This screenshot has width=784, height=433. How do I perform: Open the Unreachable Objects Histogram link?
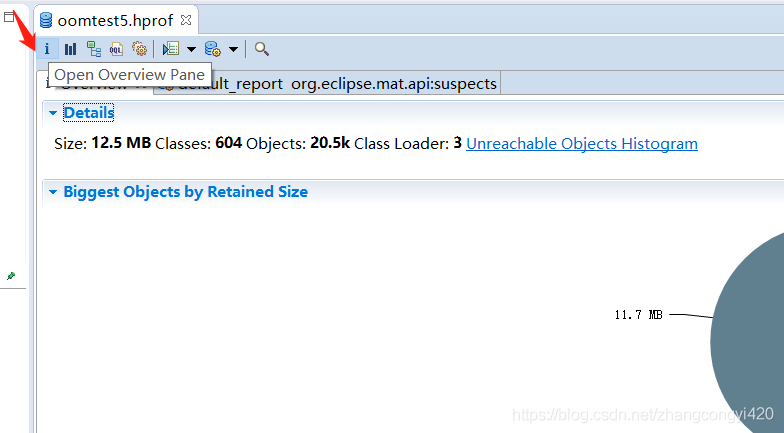582,144
